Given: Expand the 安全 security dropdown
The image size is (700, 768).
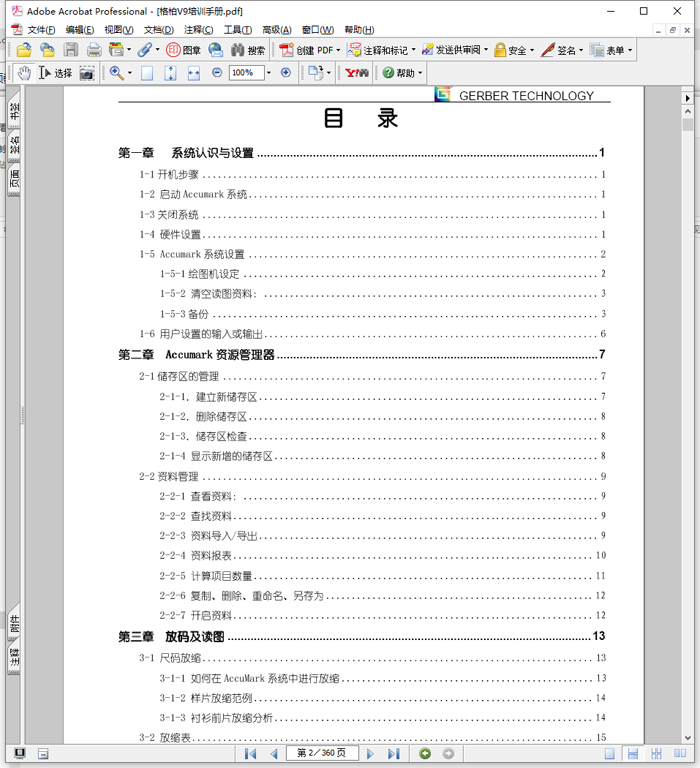Looking at the screenshot, I should coord(532,50).
